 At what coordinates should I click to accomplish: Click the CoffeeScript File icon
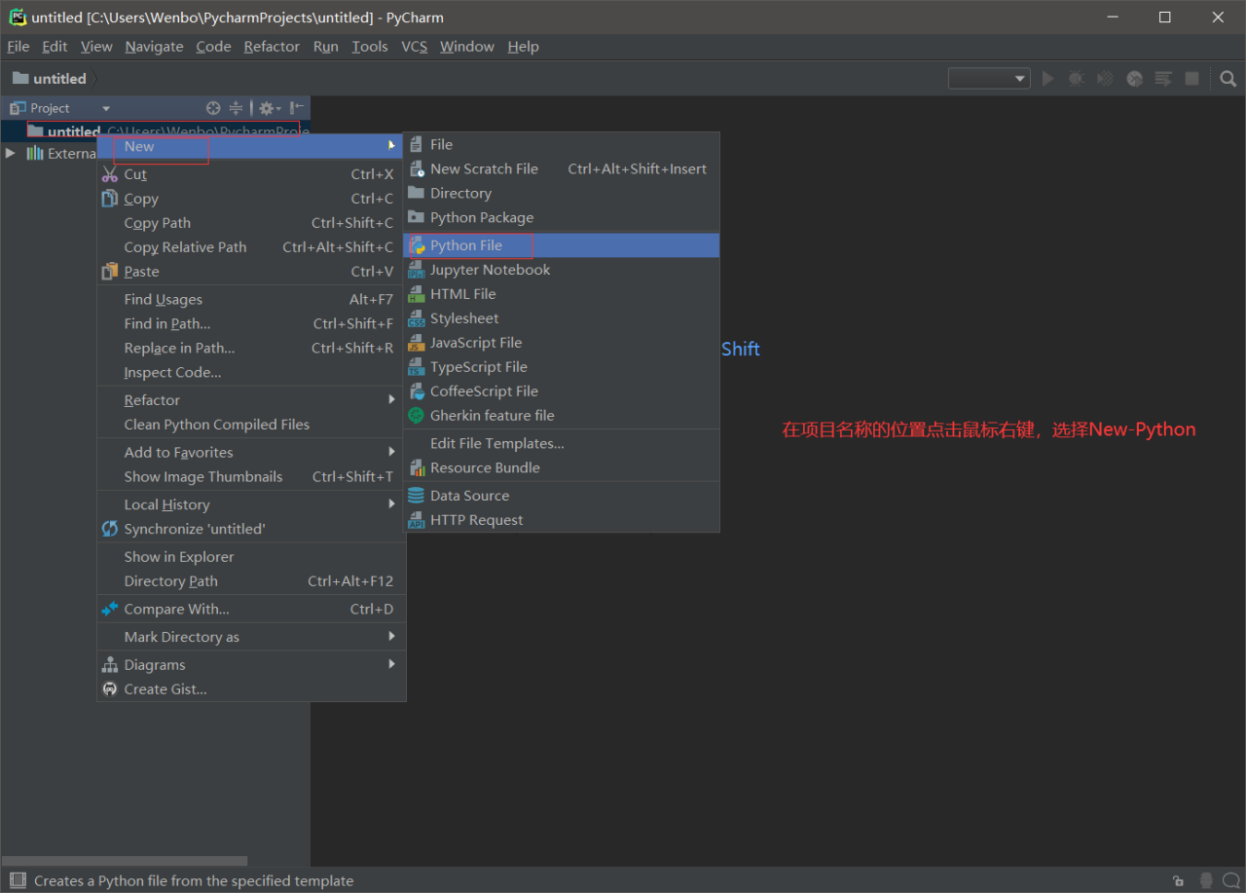[x=416, y=391]
